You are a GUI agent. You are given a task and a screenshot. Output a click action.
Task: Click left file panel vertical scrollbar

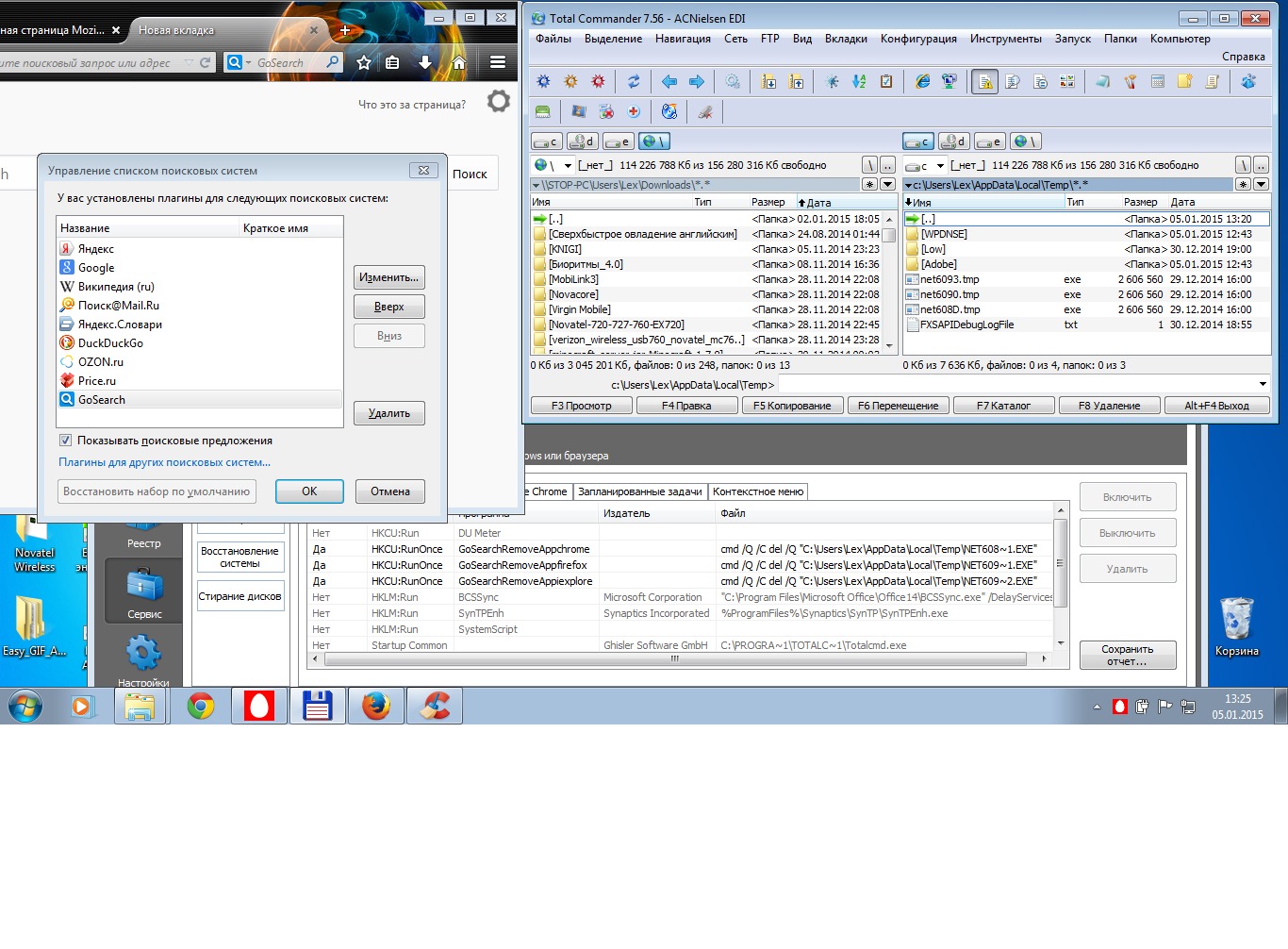(888, 283)
